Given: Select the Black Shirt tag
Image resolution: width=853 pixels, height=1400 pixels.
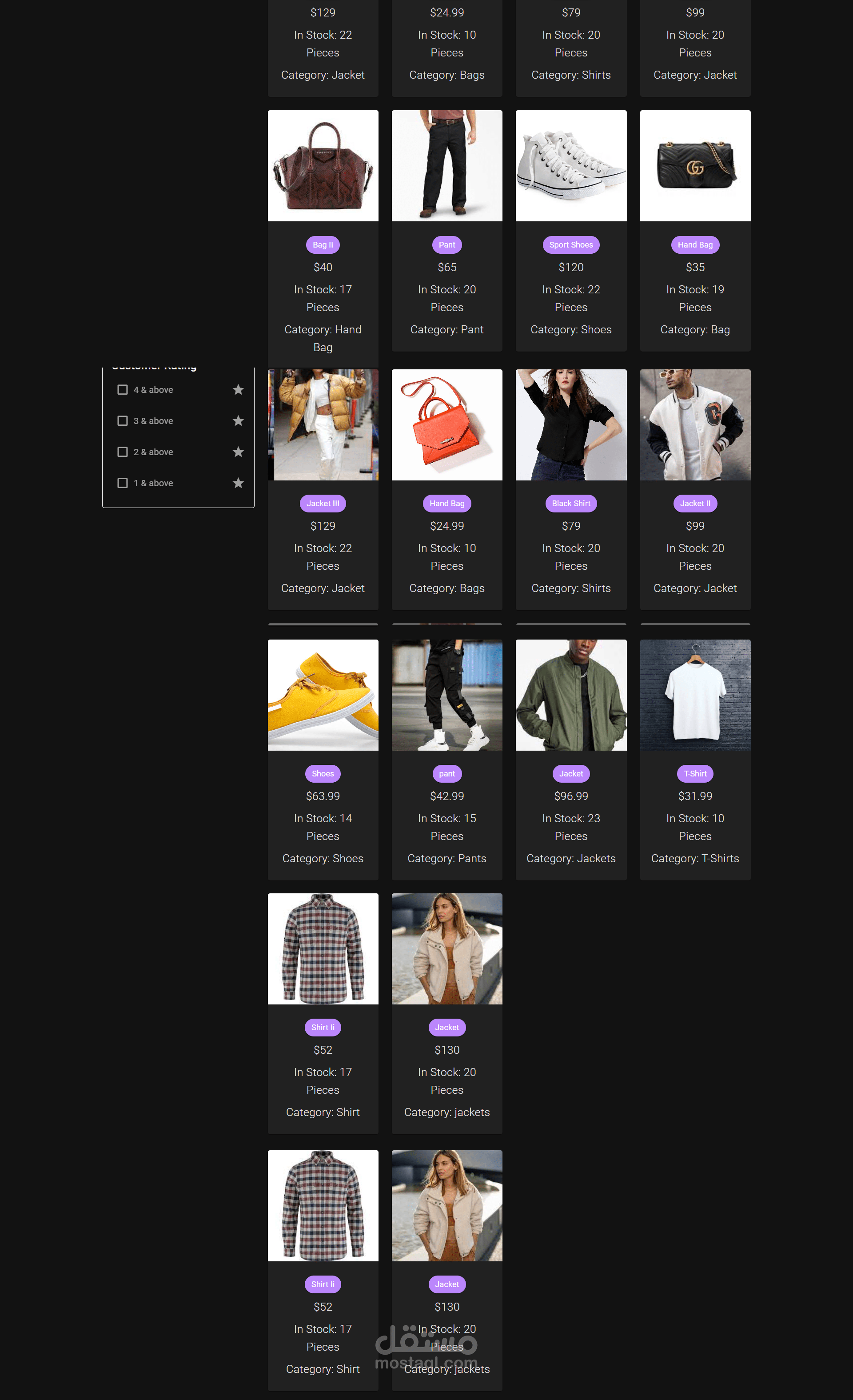Looking at the screenshot, I should click(x=571, y=504).
